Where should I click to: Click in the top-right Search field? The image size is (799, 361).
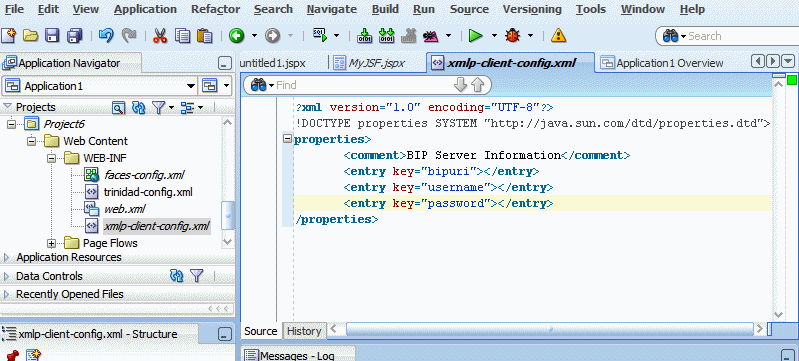743,36
